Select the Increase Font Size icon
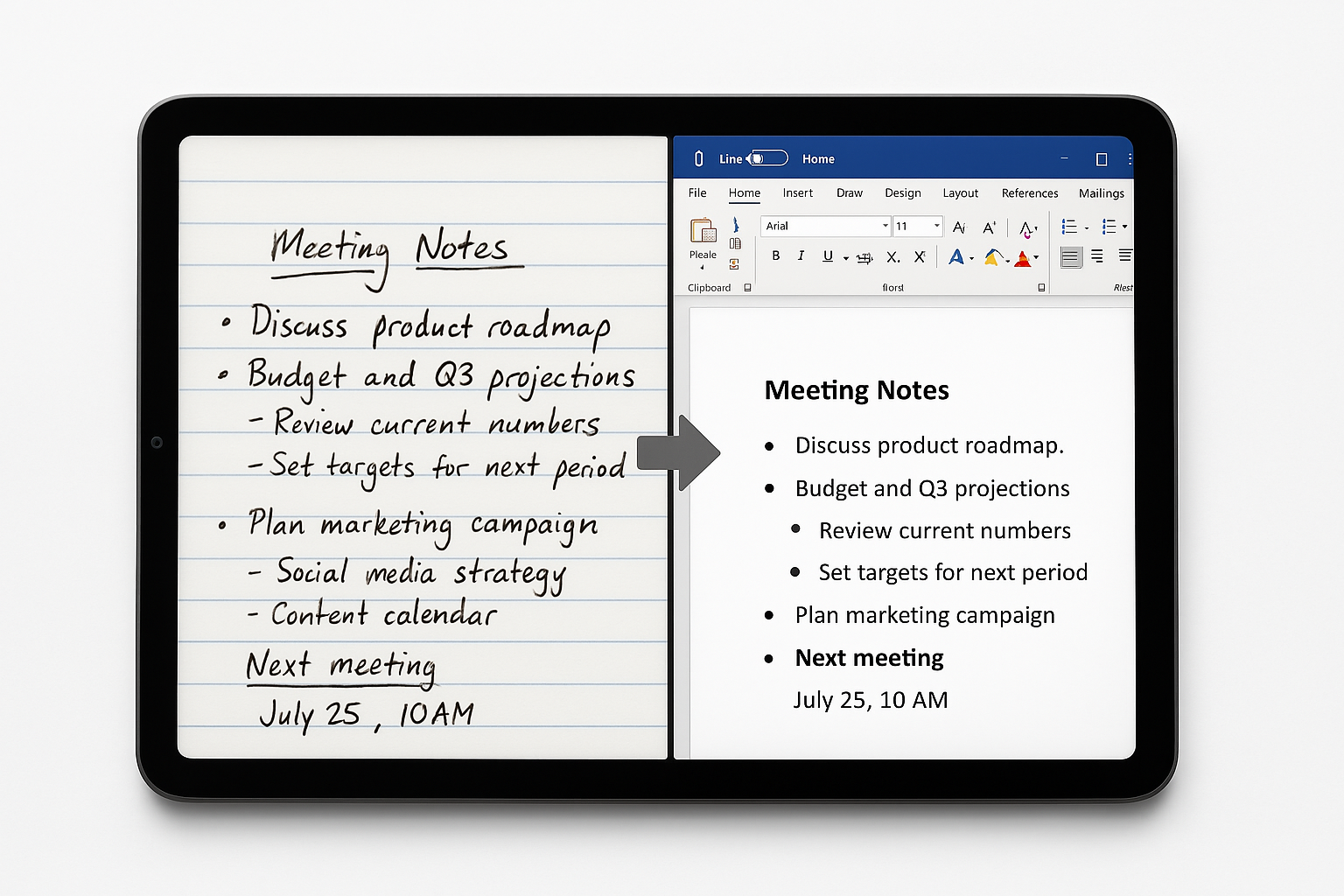The width and height of the screenshot is (1344, 896). click(988, 227)
